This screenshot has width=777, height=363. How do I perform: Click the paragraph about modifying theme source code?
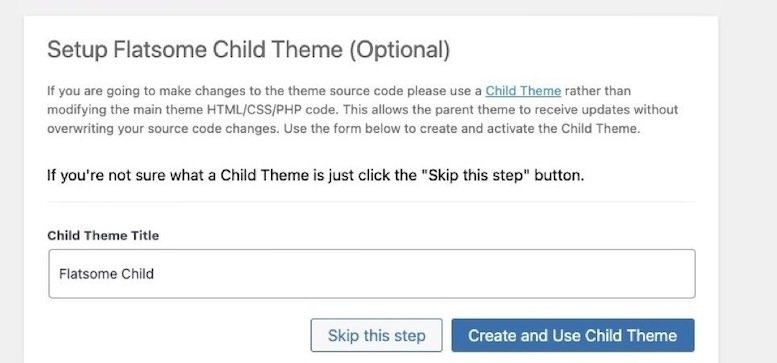tap(362, 110)
